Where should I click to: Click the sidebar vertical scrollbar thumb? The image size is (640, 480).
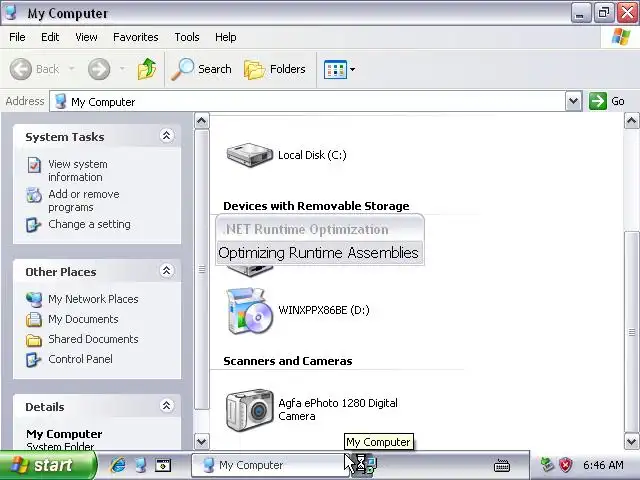pos(202,269)
